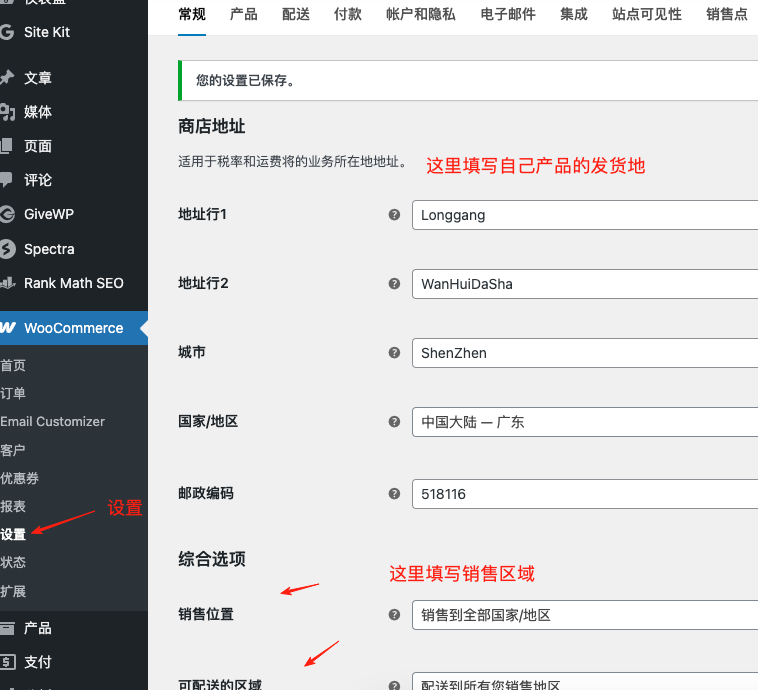Viewport: 758px width, 690px height.
Task: Click the pushpin icon beside 文章
Action: [x=7, y=78]
